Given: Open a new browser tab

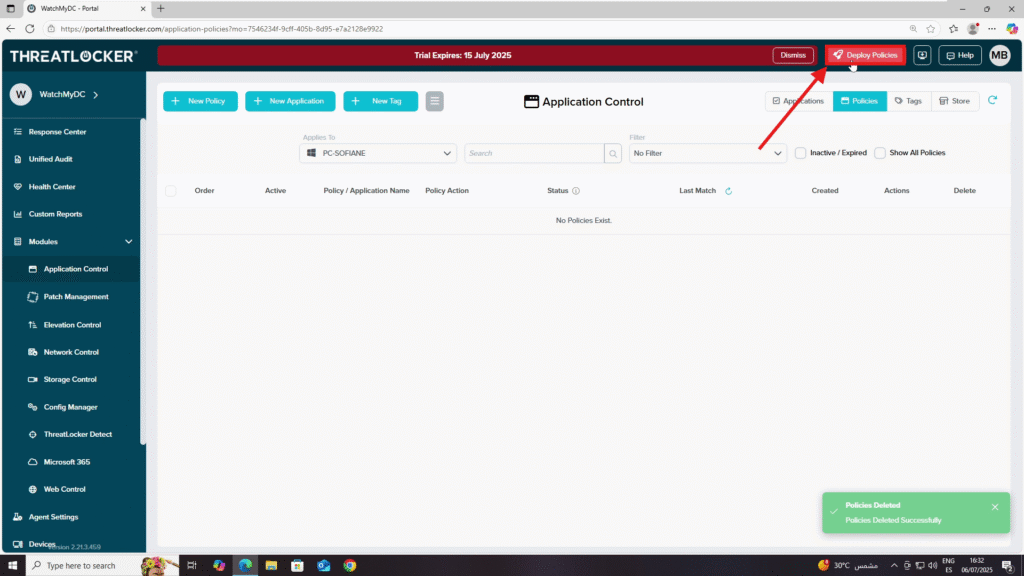Looking at the screenshot, I should pos(161,8).
